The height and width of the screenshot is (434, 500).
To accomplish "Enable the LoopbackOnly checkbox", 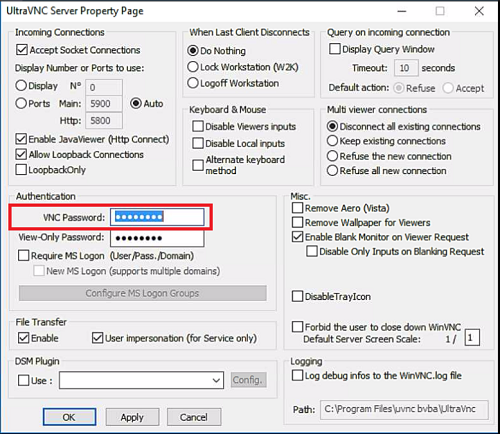I will 21,170.
